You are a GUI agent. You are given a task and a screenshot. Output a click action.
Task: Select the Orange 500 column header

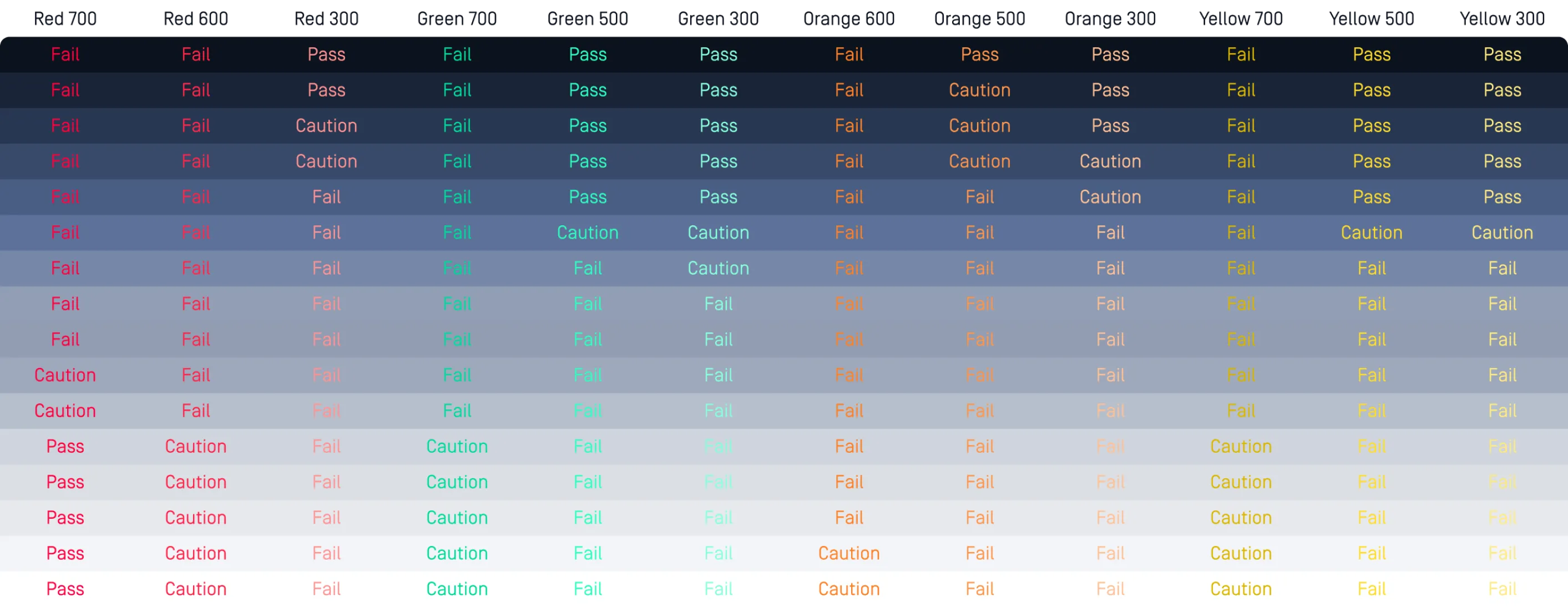coord(979,19)
